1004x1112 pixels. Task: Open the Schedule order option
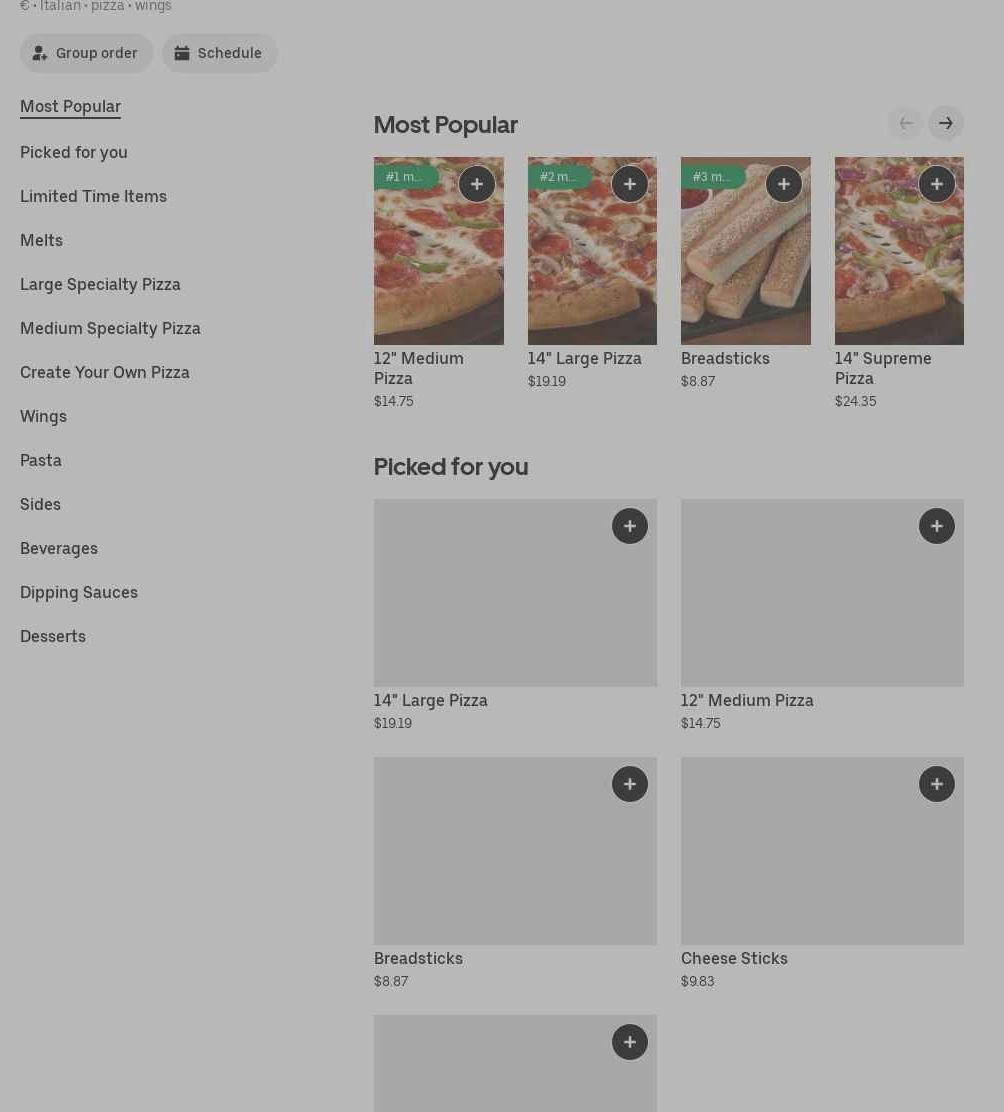click(x=219, y=53)
